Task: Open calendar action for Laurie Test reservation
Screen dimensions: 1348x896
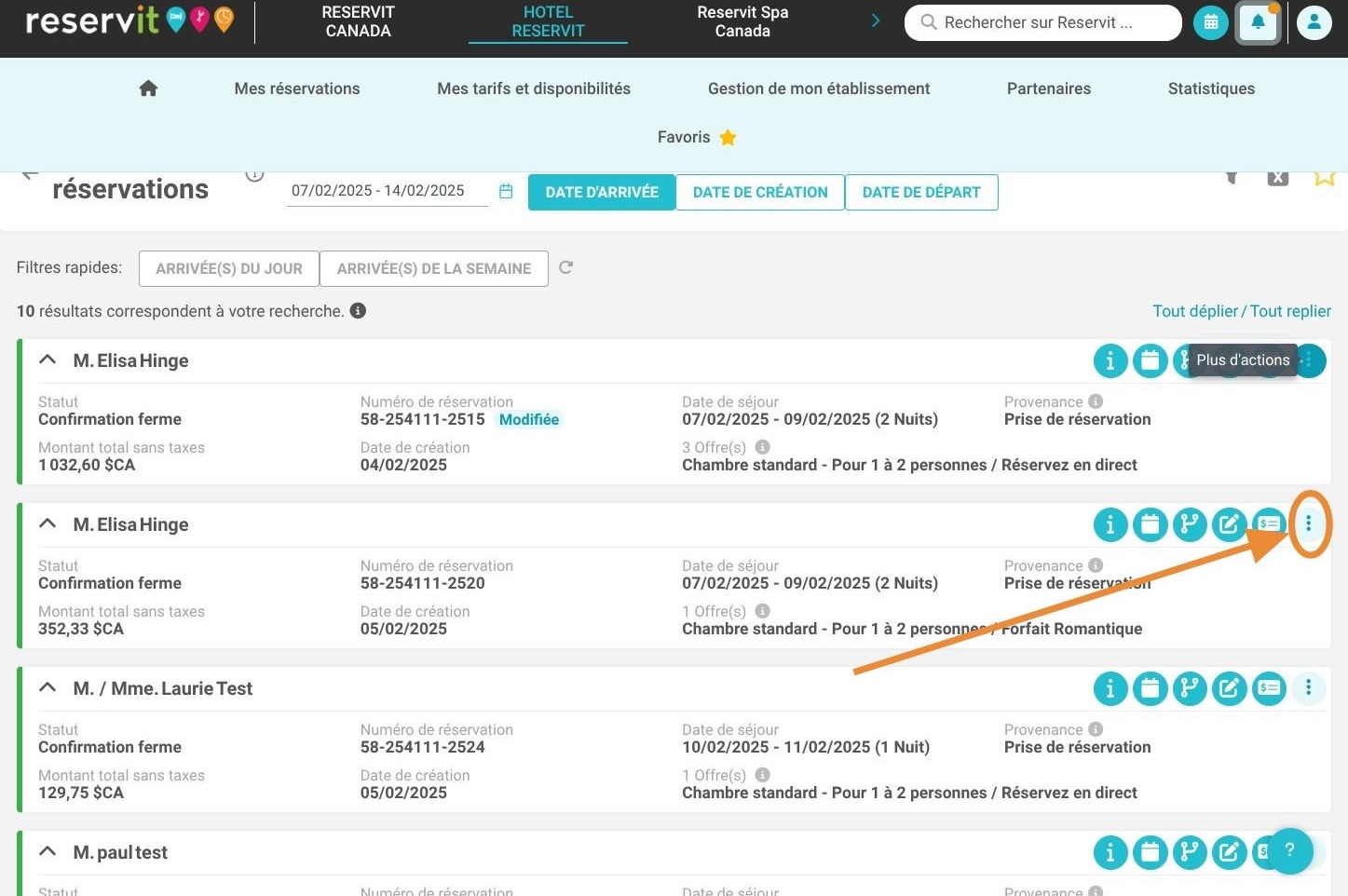Action: click(x=1151, y=688)
